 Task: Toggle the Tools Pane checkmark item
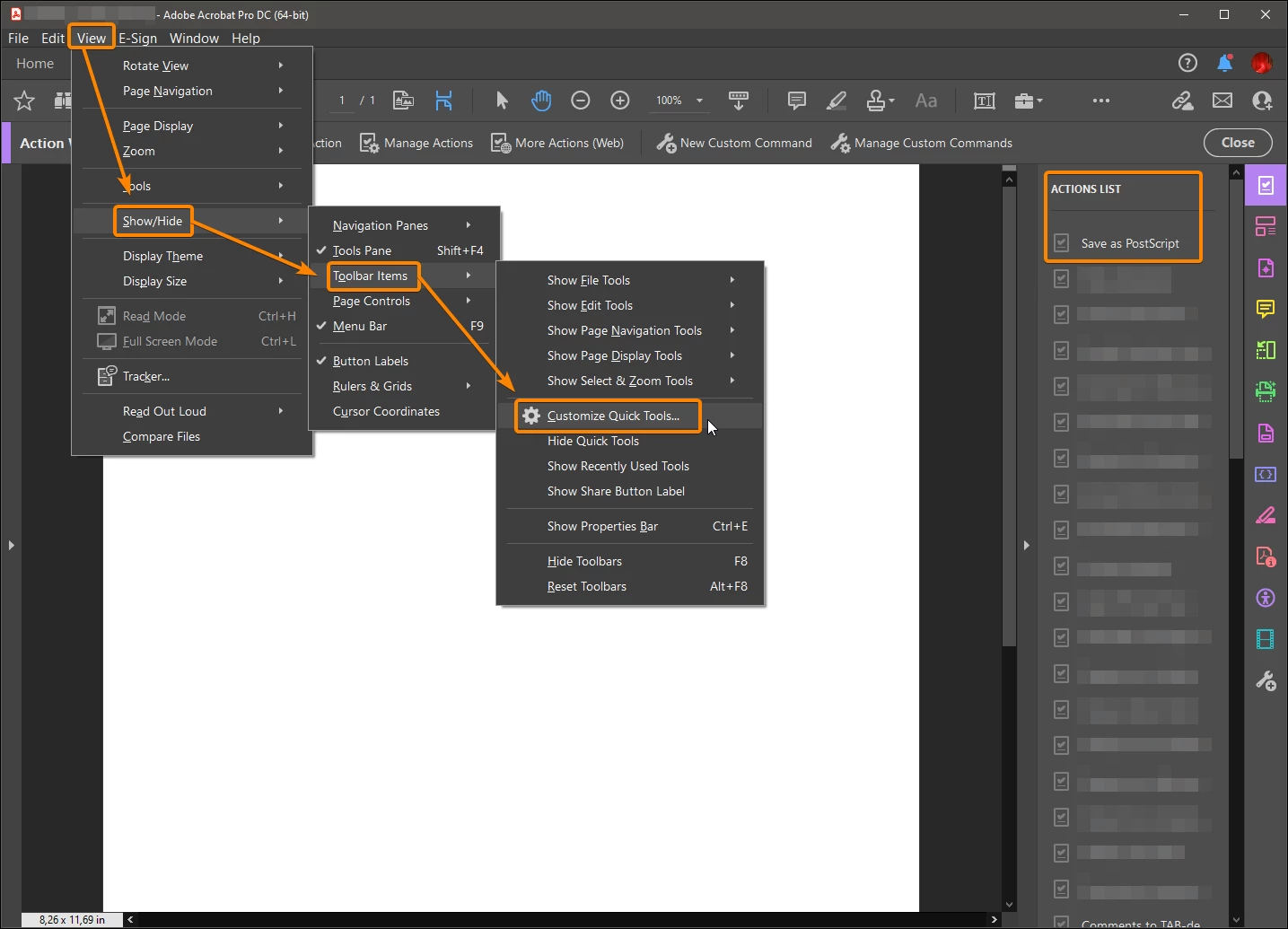[402, 250]
